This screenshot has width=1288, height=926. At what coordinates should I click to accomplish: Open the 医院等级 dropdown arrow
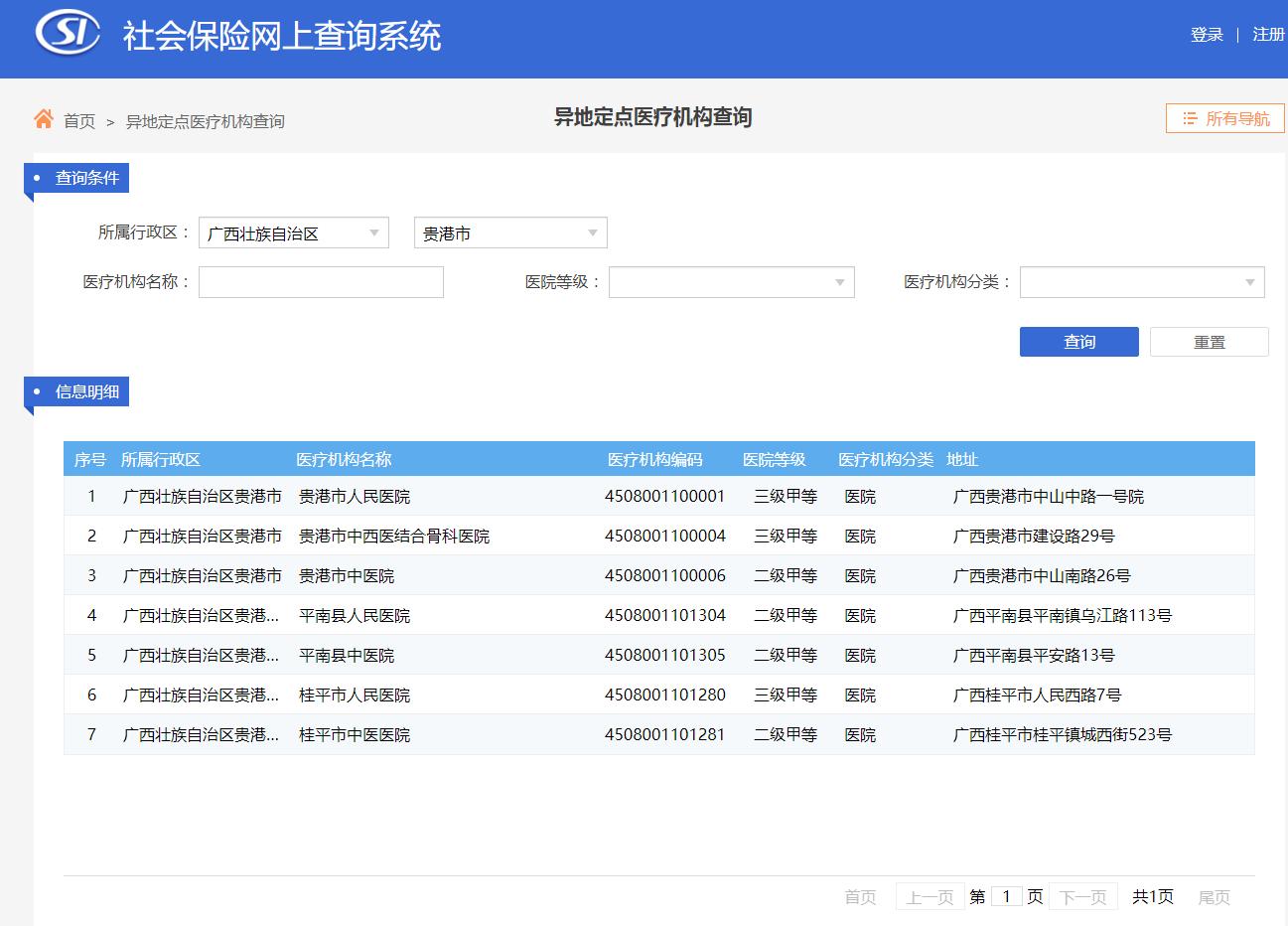pos(840,282)
